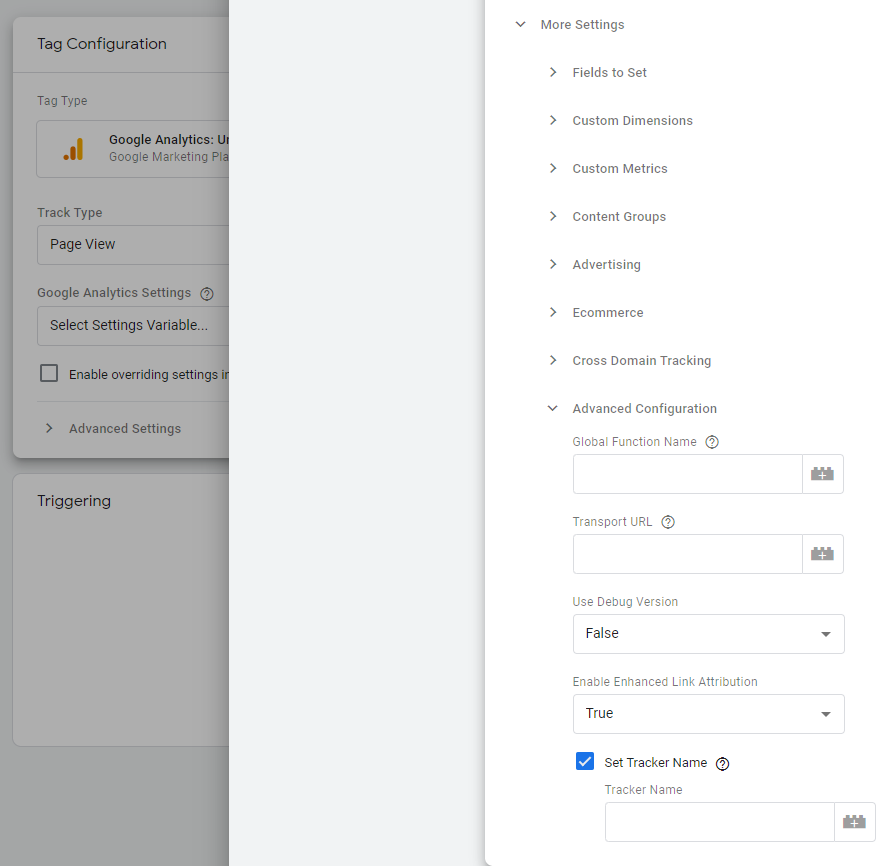Enable overriding settings checkbox
This screenshot has height=866, width=893.
[x=49, y=374]
